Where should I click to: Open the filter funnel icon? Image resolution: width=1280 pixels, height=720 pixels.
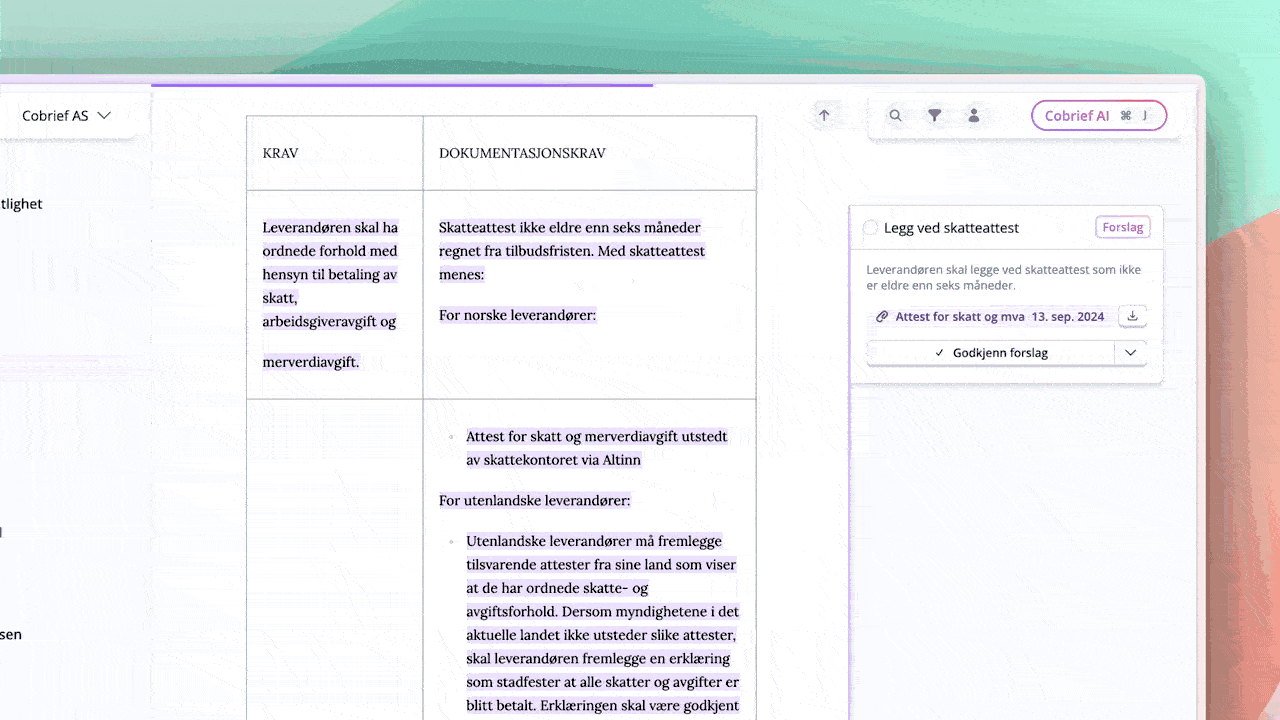[934, 116]
